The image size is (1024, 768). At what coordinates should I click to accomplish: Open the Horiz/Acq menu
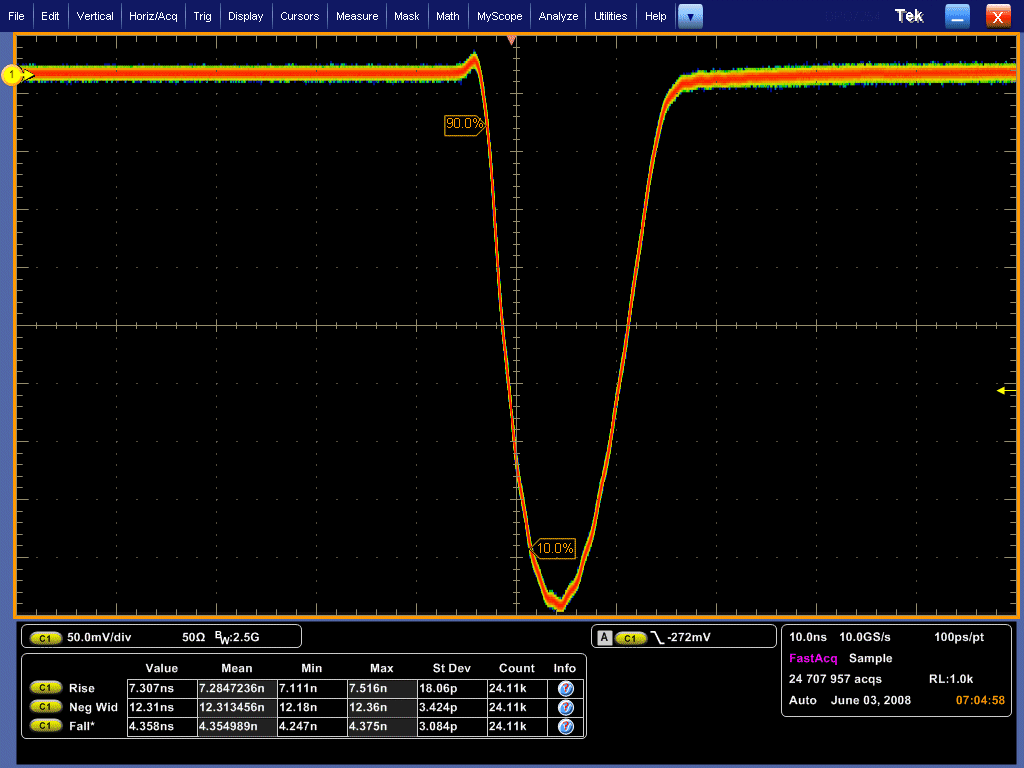tap(153, 16)
